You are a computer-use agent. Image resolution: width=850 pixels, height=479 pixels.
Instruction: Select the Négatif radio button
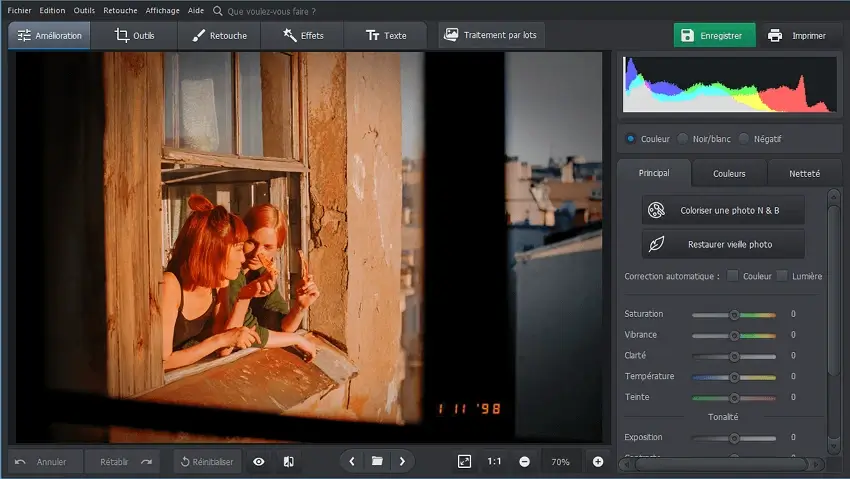point(744,139)
